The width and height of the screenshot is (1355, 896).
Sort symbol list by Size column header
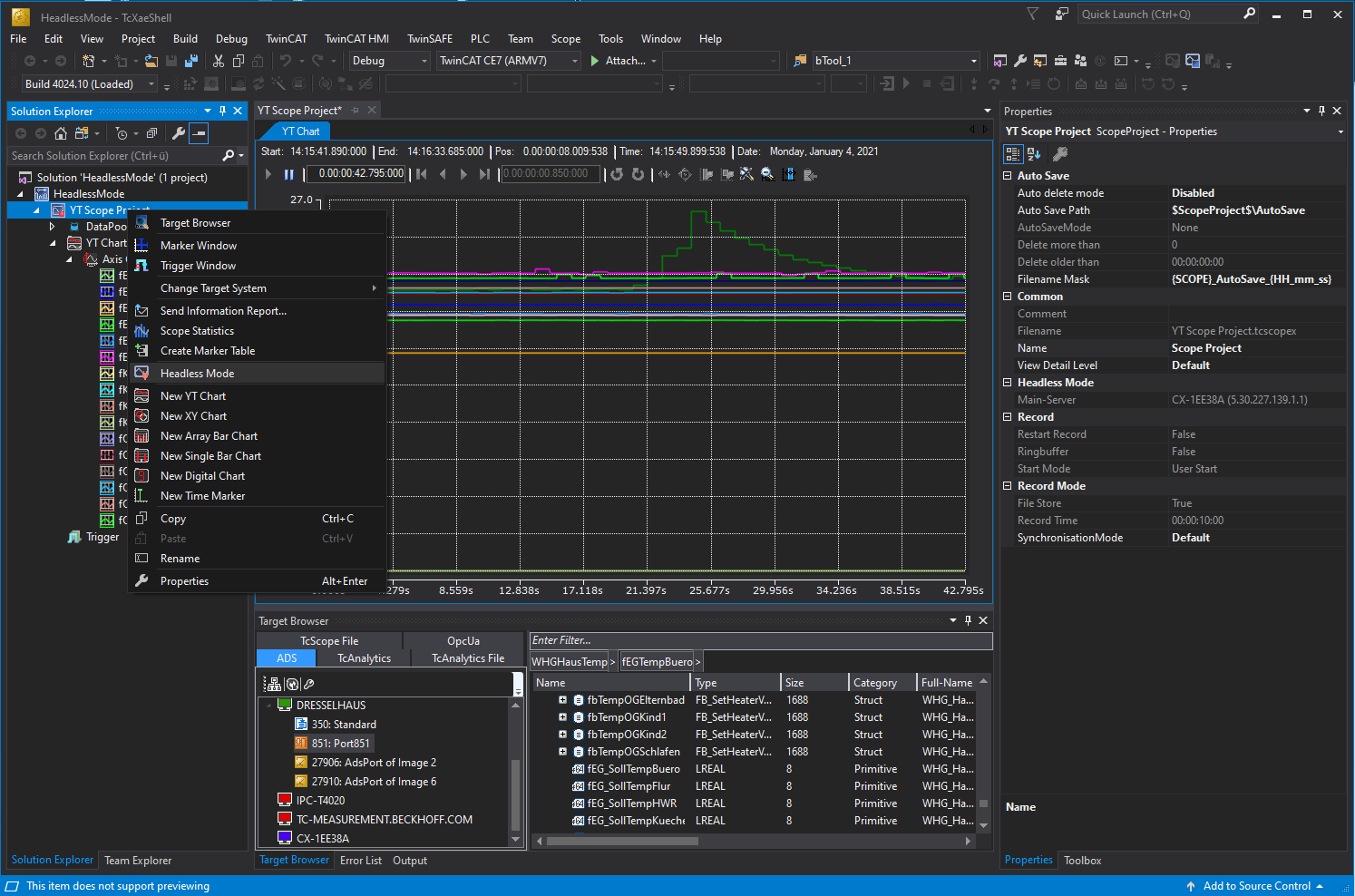click(814, 683)
